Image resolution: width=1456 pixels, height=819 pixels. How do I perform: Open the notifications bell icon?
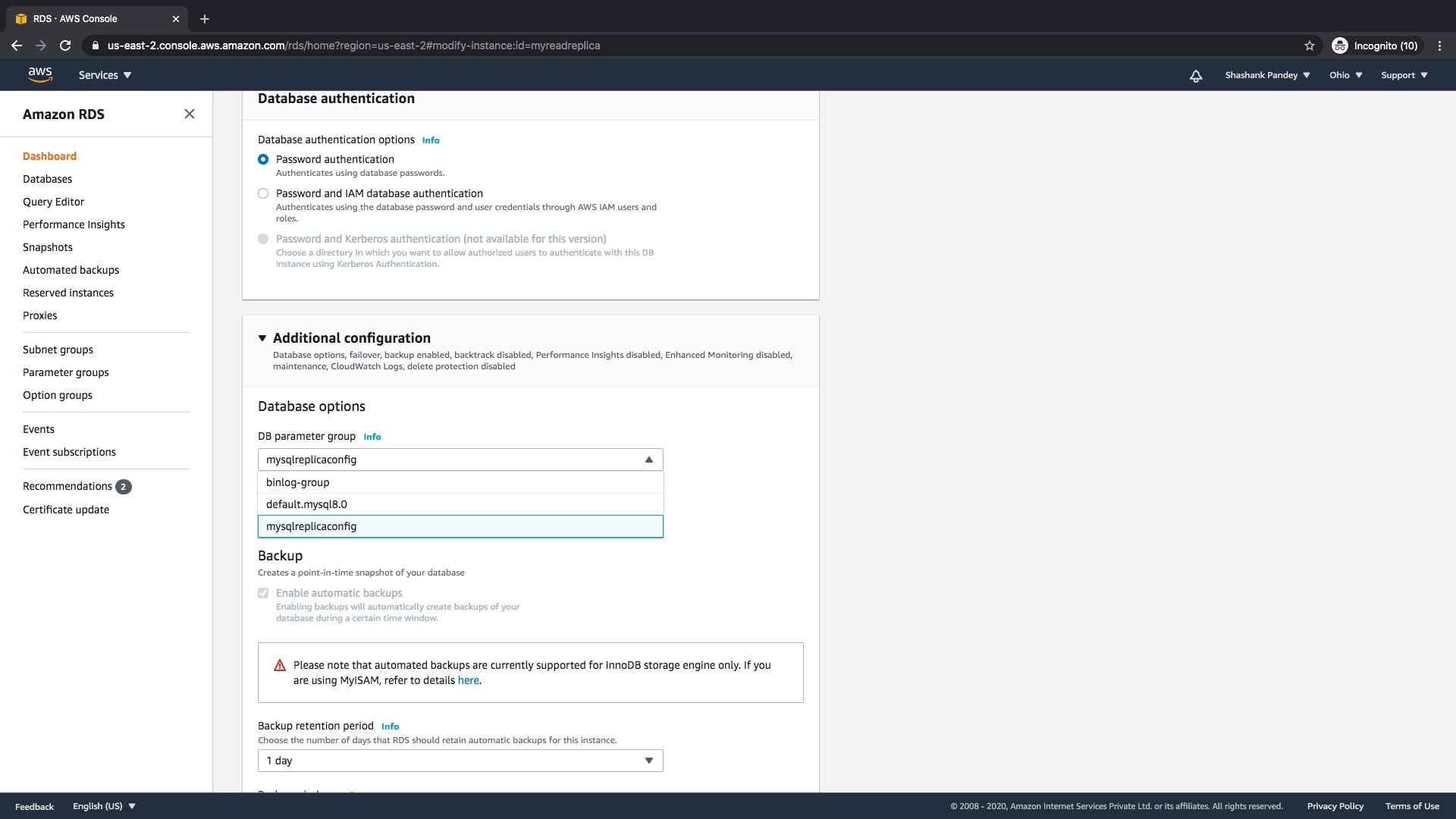click(1196, 75)
